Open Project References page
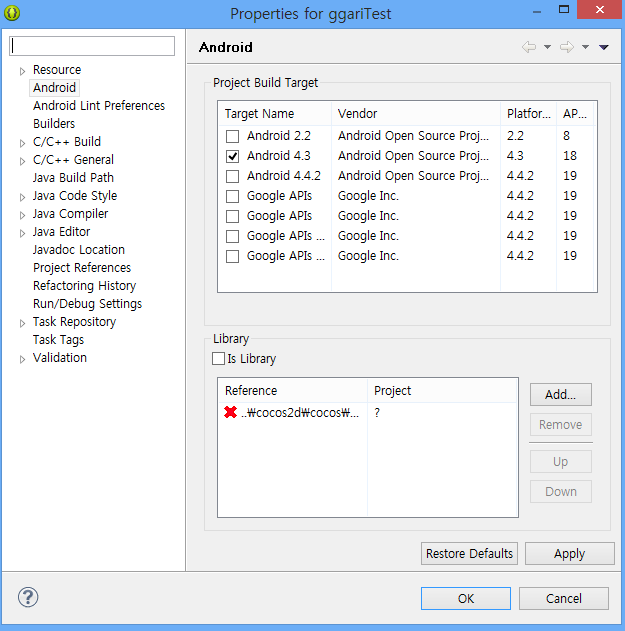The width and height of the screenshot is (625, 631). pos(82,268)
